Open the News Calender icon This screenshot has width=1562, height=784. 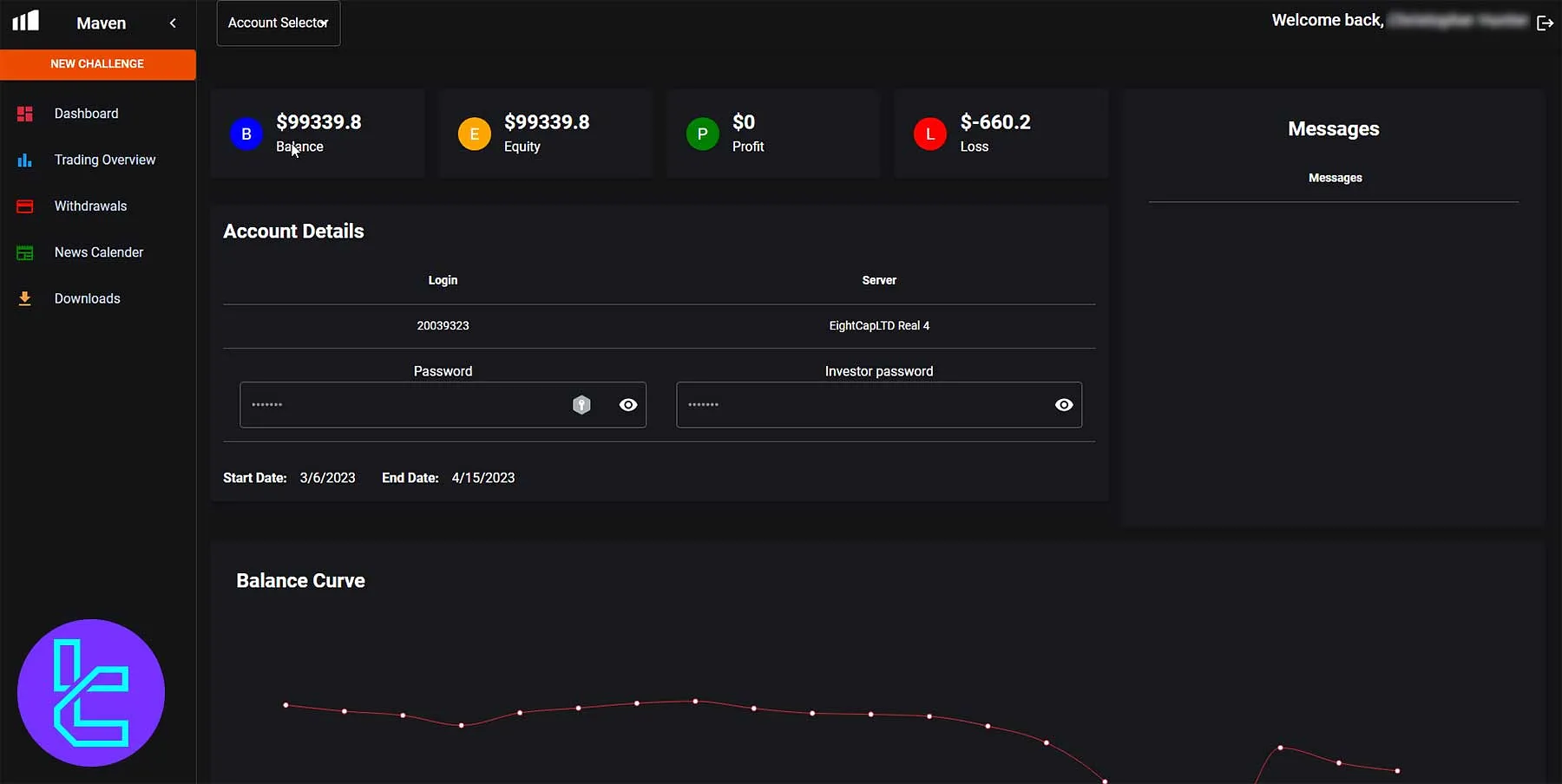pos(24,252)
